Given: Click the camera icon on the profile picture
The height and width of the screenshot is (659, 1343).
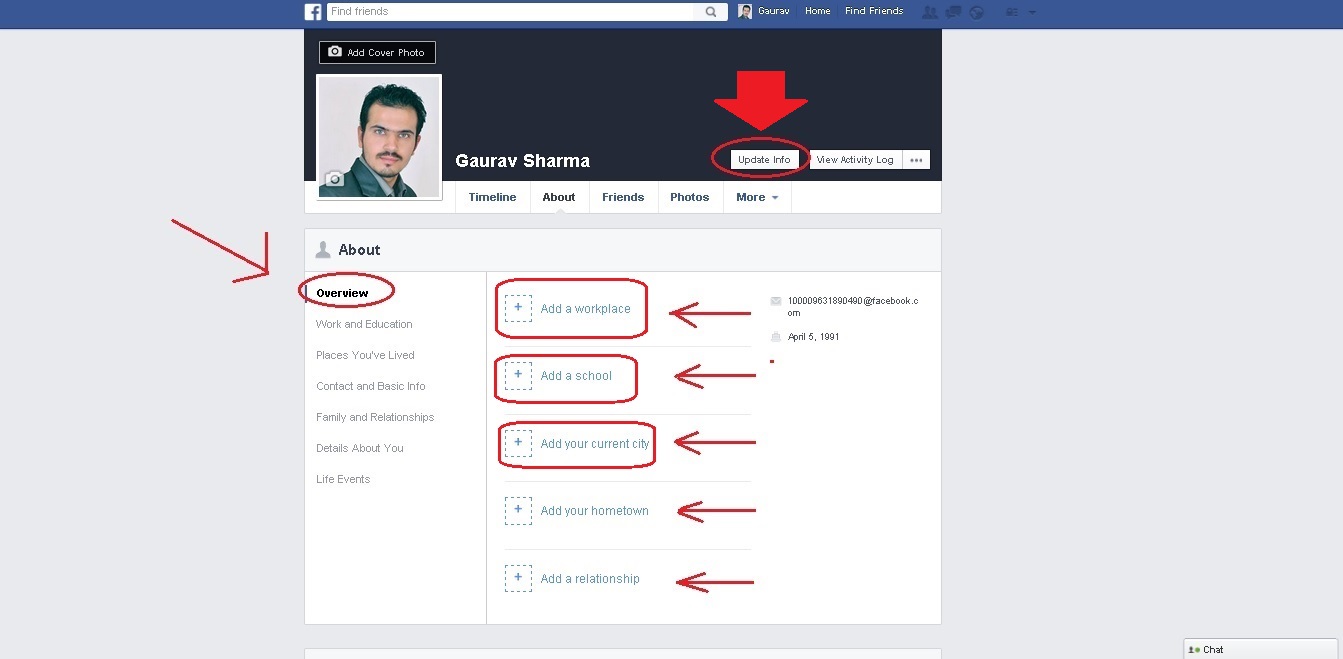Looking at the screenshot, I should click(334, 179).
